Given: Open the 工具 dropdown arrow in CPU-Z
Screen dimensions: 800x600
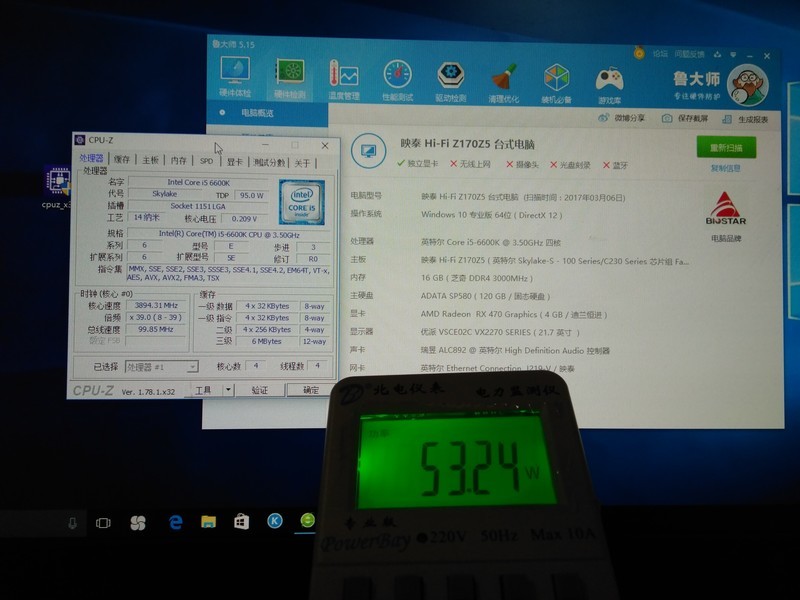Looking at the screenshot, I should [x=228, y=390].
